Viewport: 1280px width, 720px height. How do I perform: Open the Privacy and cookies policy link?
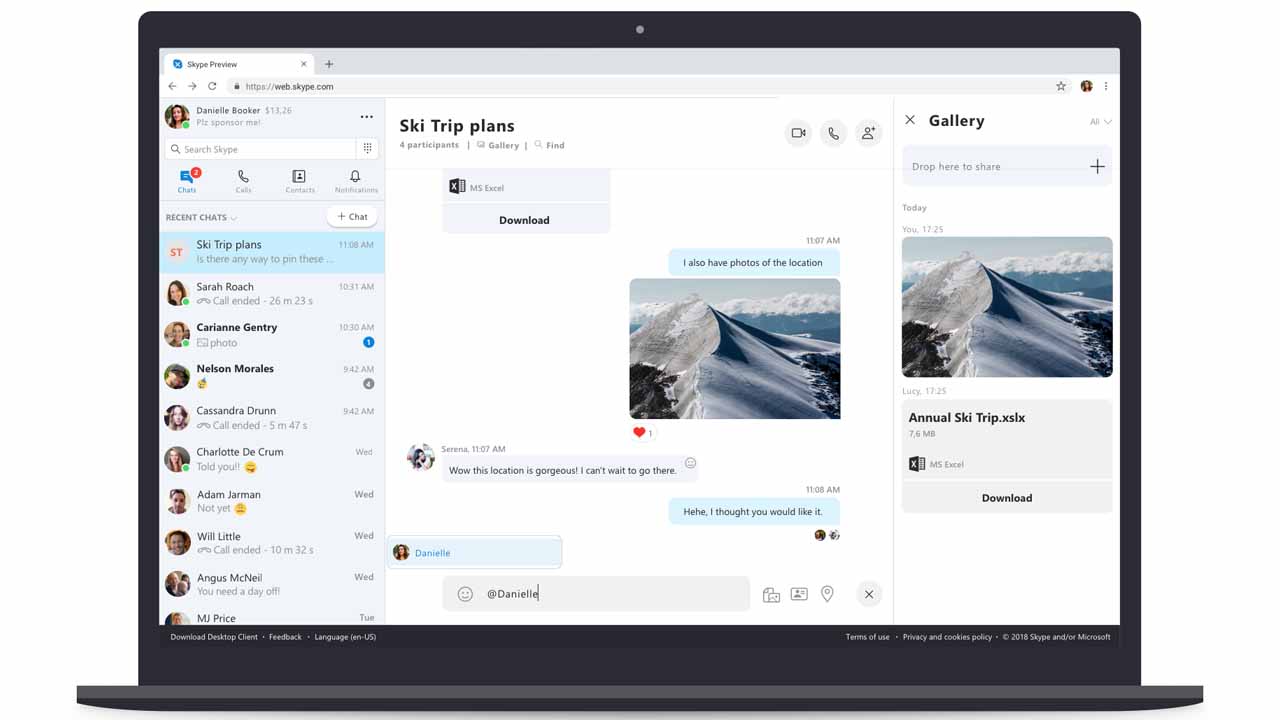click(947, 637)
